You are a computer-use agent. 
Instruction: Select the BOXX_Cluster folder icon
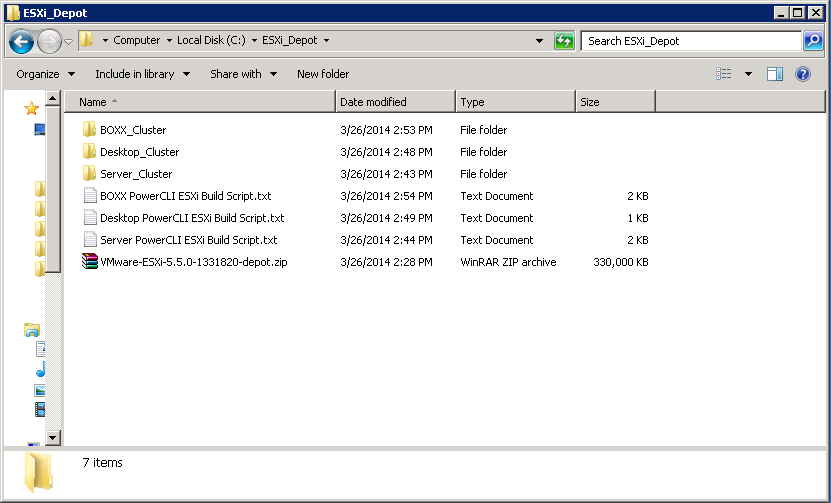pyautogui.click(x=90, y=130)
